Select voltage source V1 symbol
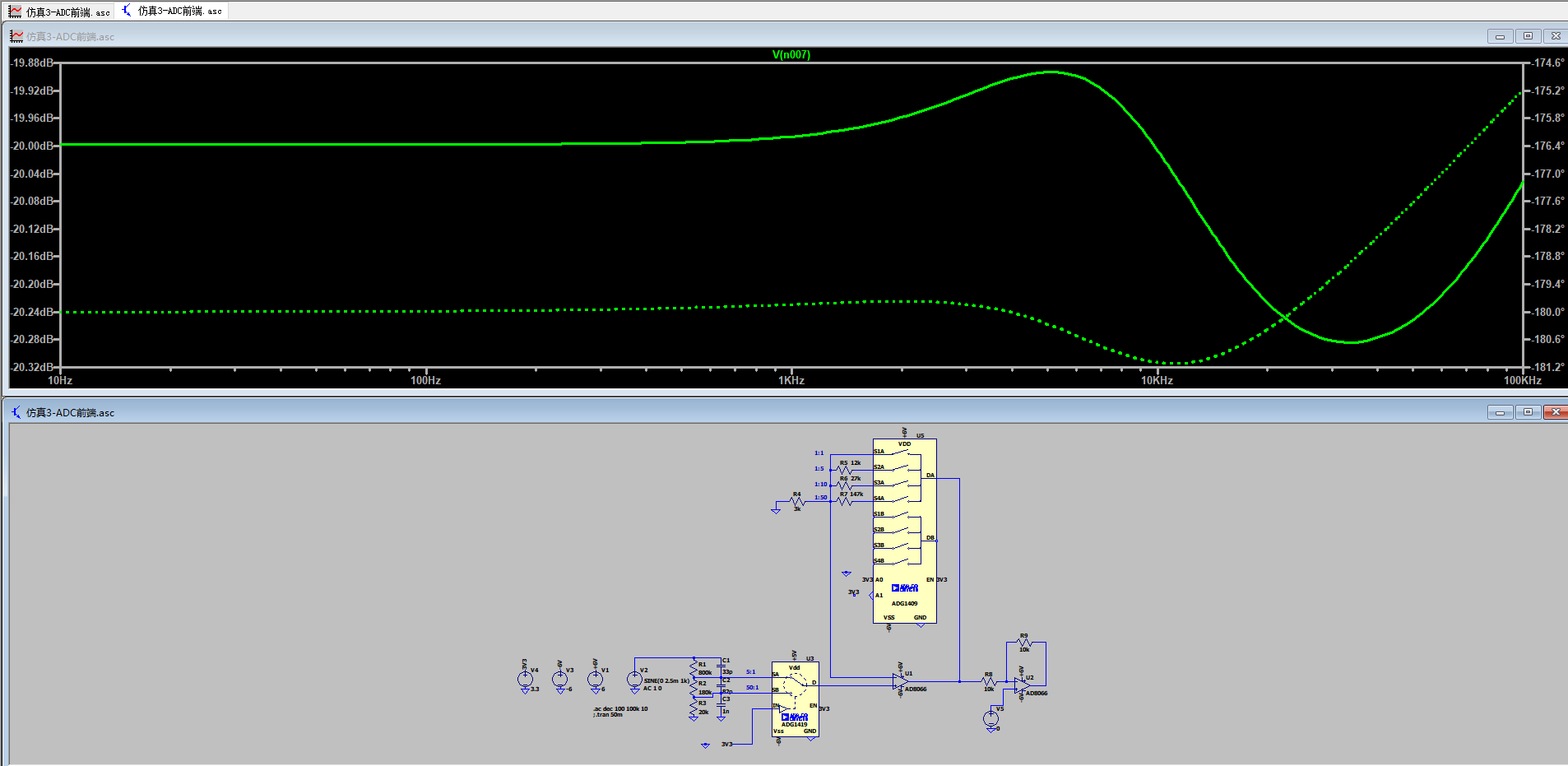The height and width of the screenshot is (766, 1568). click(x=595, y=679)
